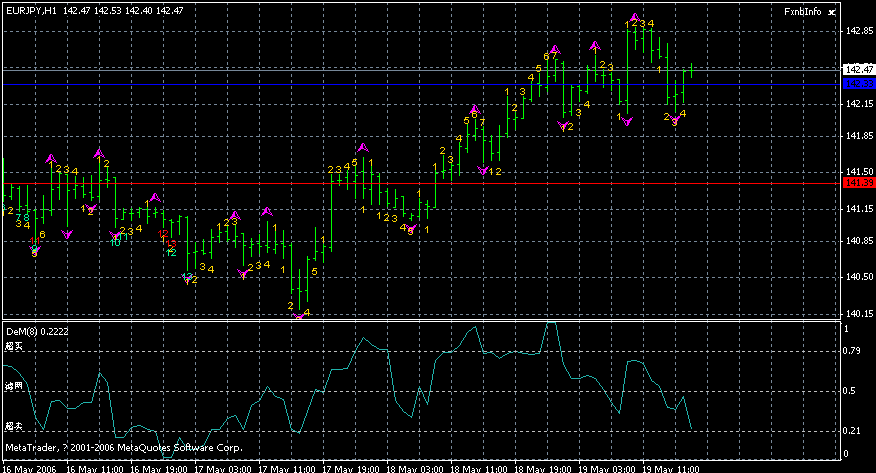Image resolution: width=876 pixels, height=473 pixels.
Task: Click the 0.5 DeMarker level value
Action: pyautogui.click(x=849, y=391)
